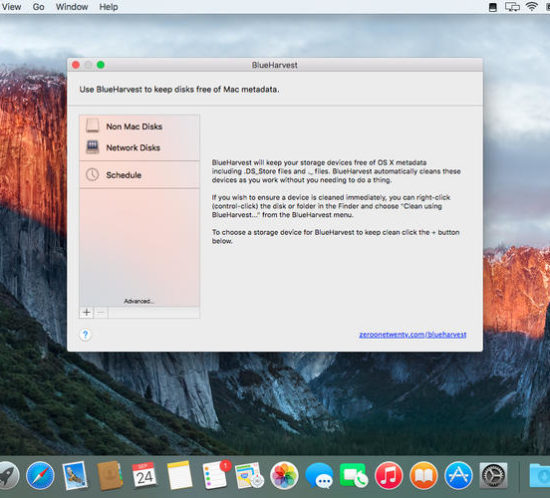Screen dimensions: 550x498
Task: Click the 'BlueHarvest will keep your storage' paragraph
Action: [x=336, y=171]
